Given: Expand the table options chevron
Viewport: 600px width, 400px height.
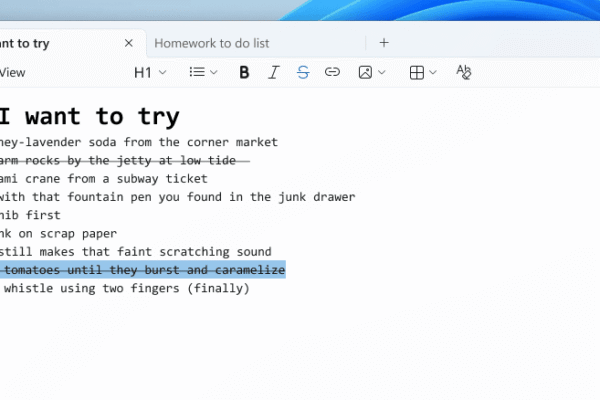Looking at the screenshot, I should pyautogui.click(x=435, y=72).
